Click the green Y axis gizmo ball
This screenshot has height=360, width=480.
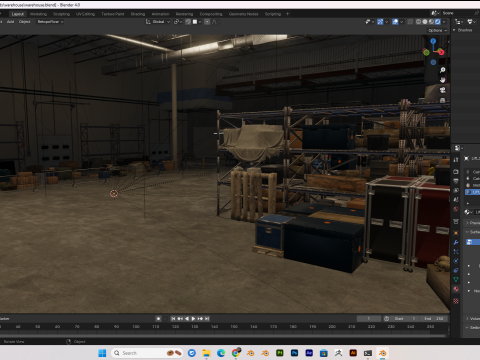(426, 52)
